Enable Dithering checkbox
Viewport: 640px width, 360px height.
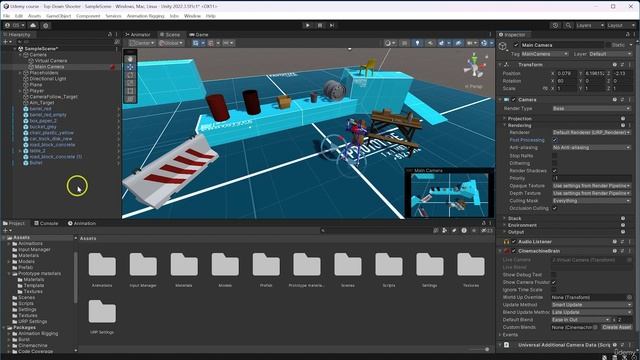click(555, 163)
